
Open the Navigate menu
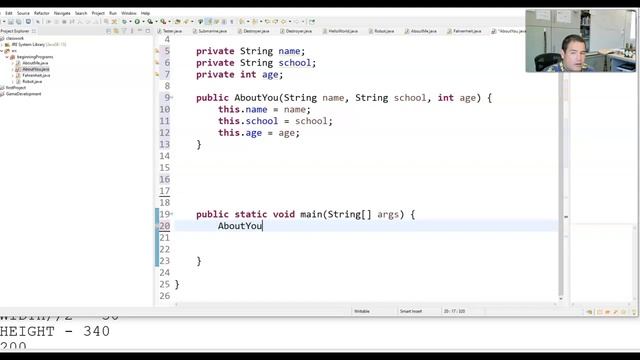[62, 13]
